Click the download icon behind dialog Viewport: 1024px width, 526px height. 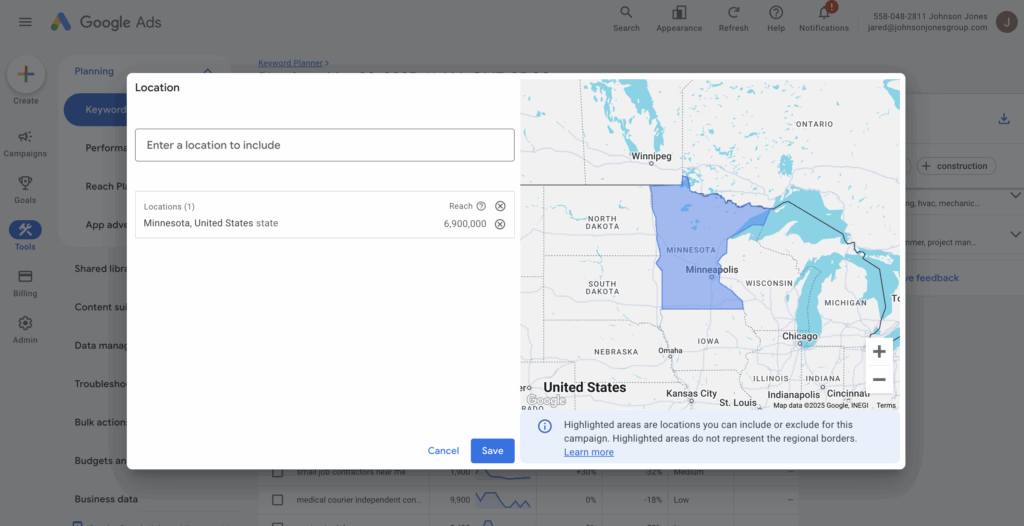point(1004,119)
